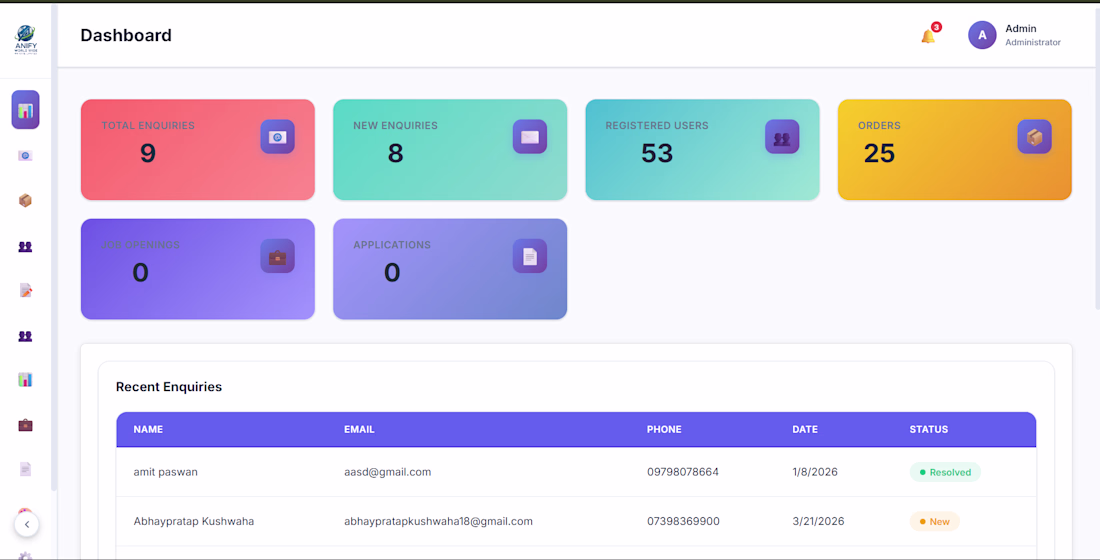Click the Total Enquiries card icon
Image resolution: width=1100 pixels, height=560 pixels.
coord(278,137)
